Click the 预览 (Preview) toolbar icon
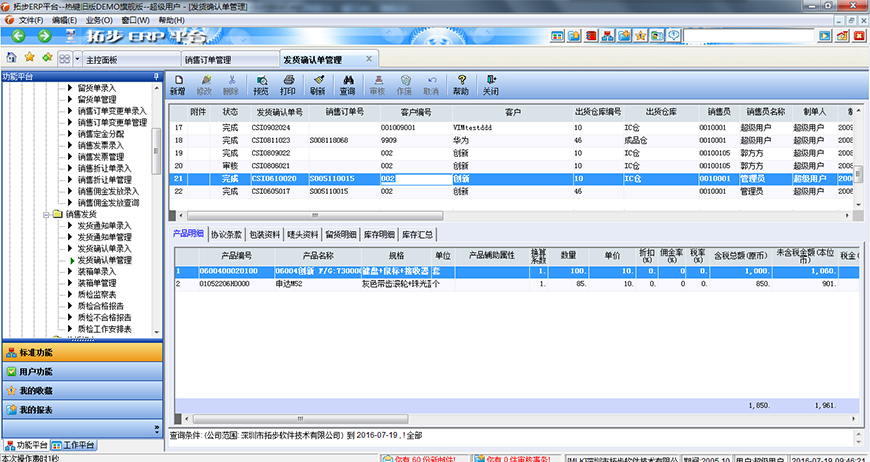This screenshot has width=870, height=462. pos(261,84)
